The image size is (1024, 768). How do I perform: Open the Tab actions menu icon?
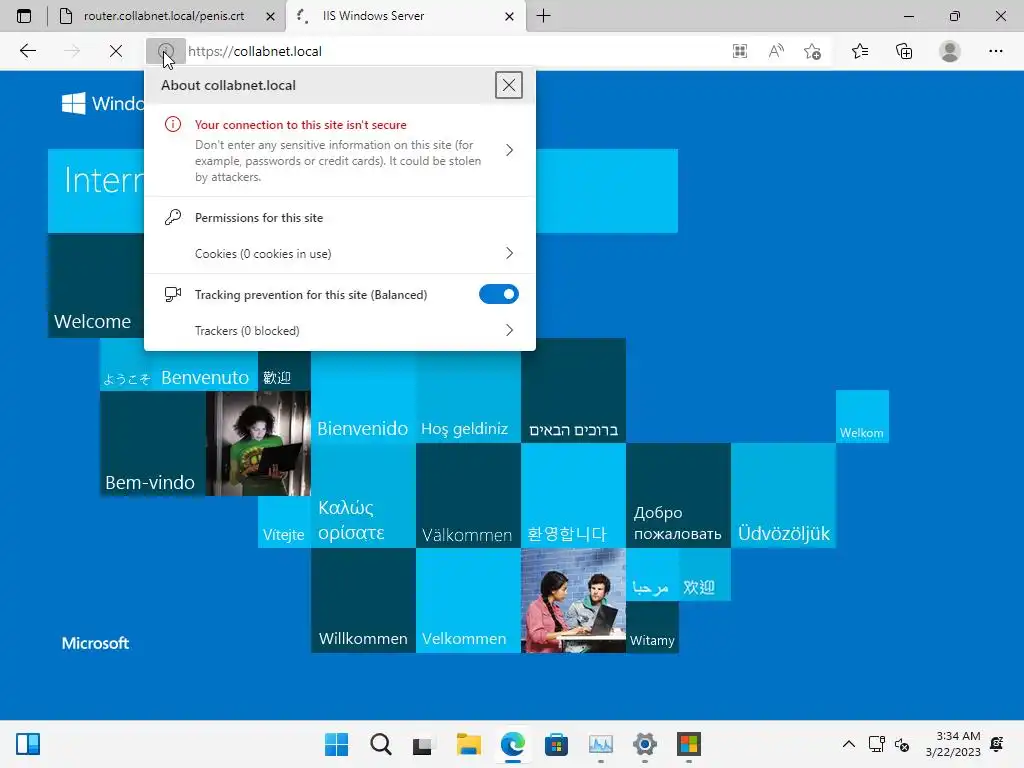pos(24,16)
